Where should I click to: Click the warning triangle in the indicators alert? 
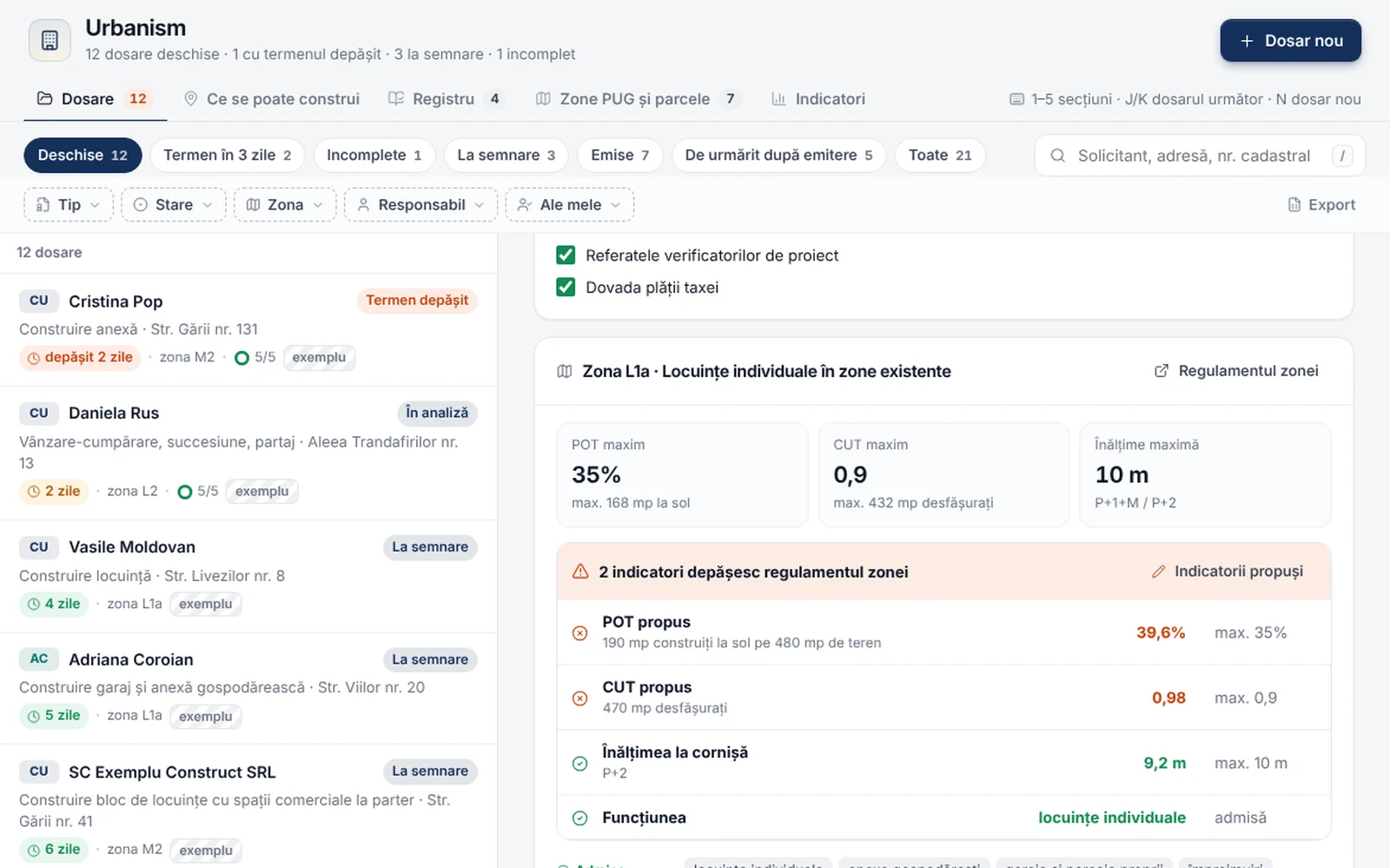pyautogui.click(x=580, y=572)
